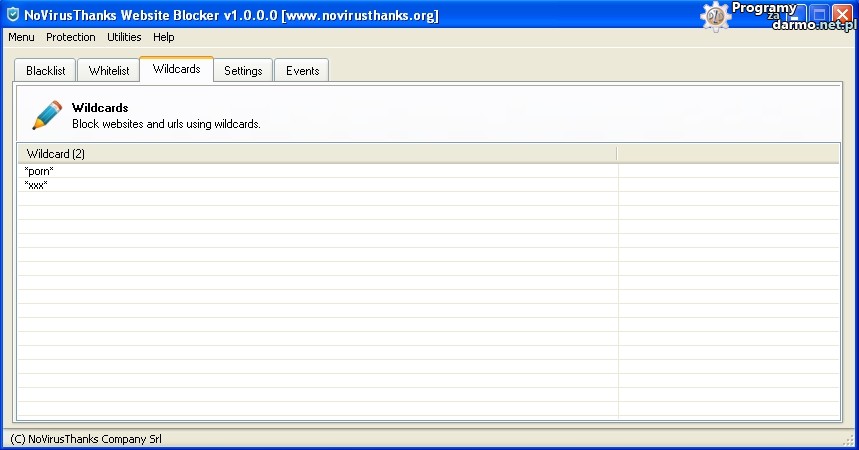Switch to the Blacklist tab
The height and width of the screenshot is (450, 859).
pos(45,71)
